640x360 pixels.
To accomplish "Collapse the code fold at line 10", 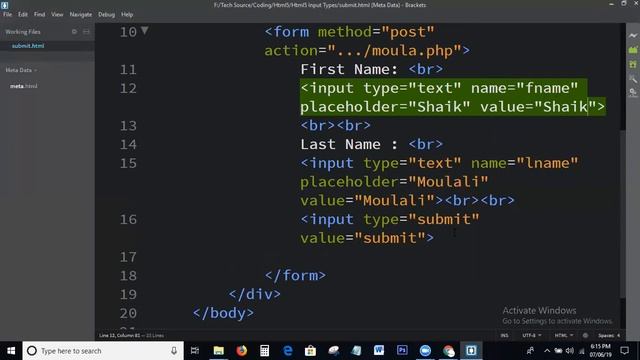I will (x=144, y=30).
